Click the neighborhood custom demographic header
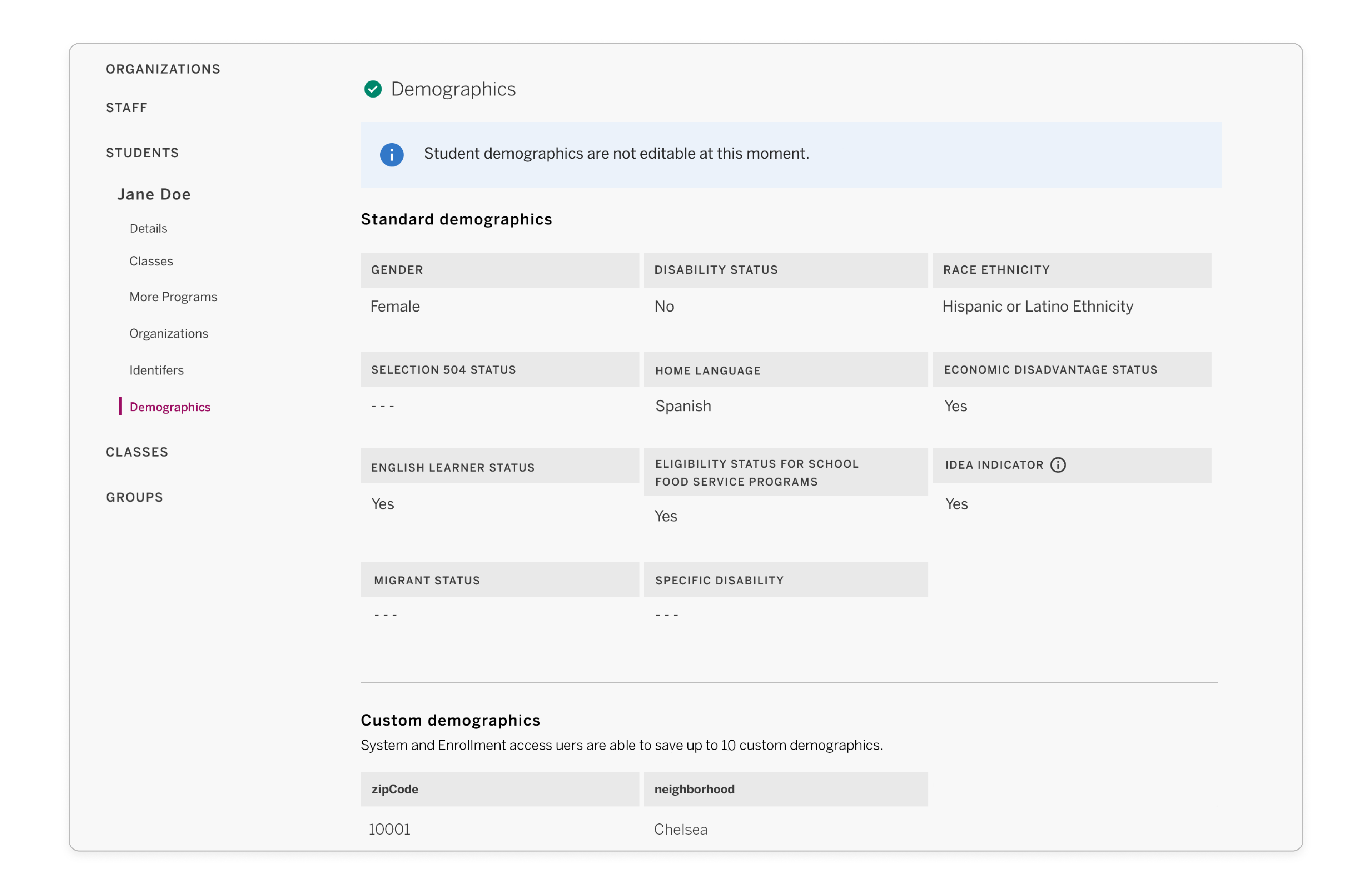This screenshot has width=1372, height=896. tap(694, 789)
